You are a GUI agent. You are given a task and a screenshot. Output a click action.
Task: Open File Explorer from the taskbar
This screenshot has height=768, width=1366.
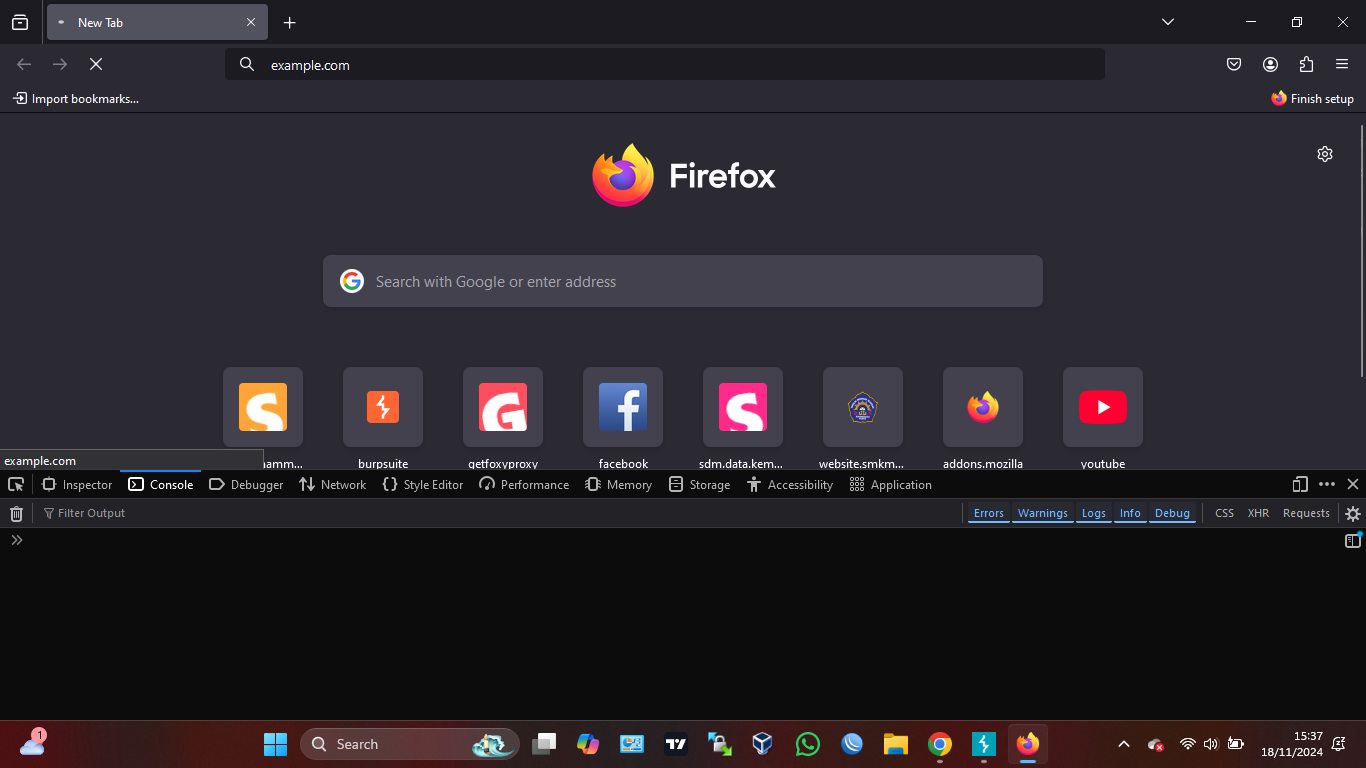click(895, 744)
